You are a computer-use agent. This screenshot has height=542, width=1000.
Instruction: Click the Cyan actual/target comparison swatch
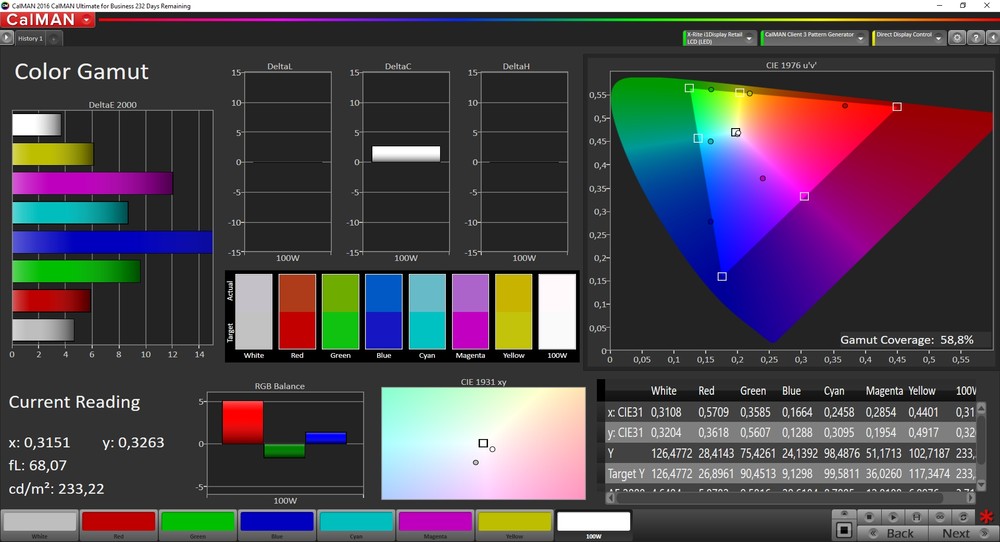(x=427, y=312)
